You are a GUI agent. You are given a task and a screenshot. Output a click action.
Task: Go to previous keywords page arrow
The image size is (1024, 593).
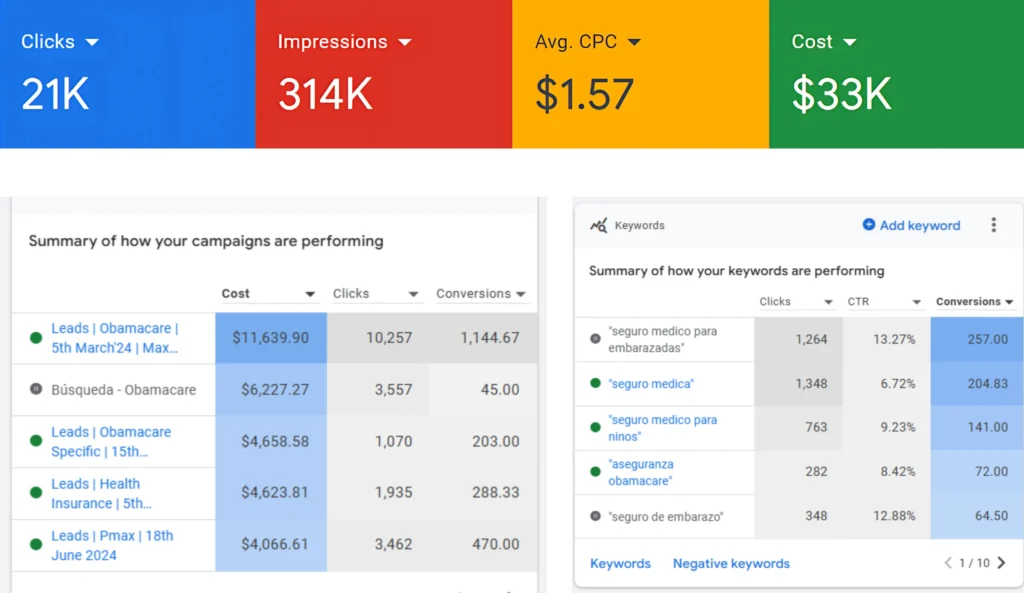(948, 563)
